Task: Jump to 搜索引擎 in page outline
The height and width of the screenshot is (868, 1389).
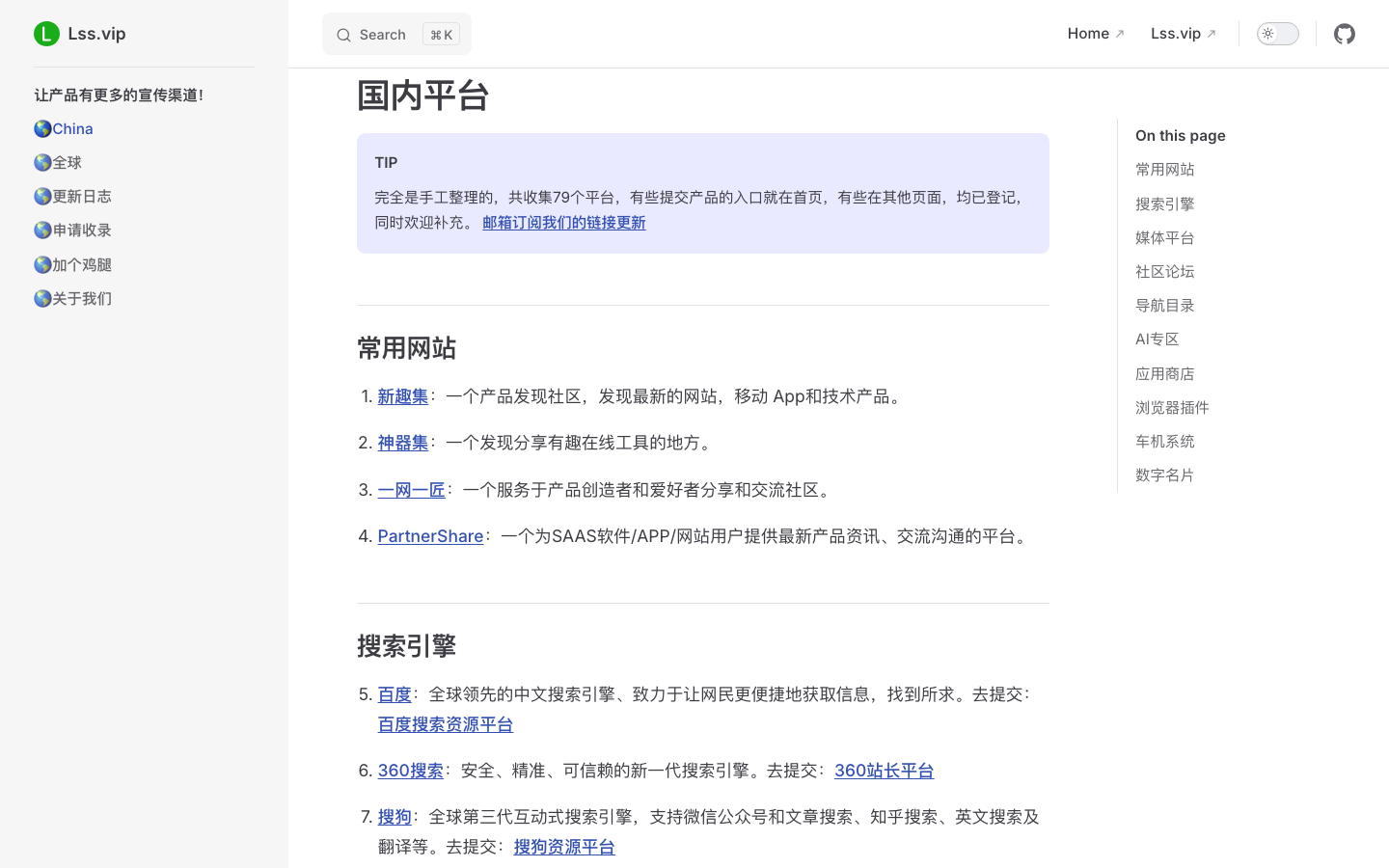Action: (x=1164, y=204)
